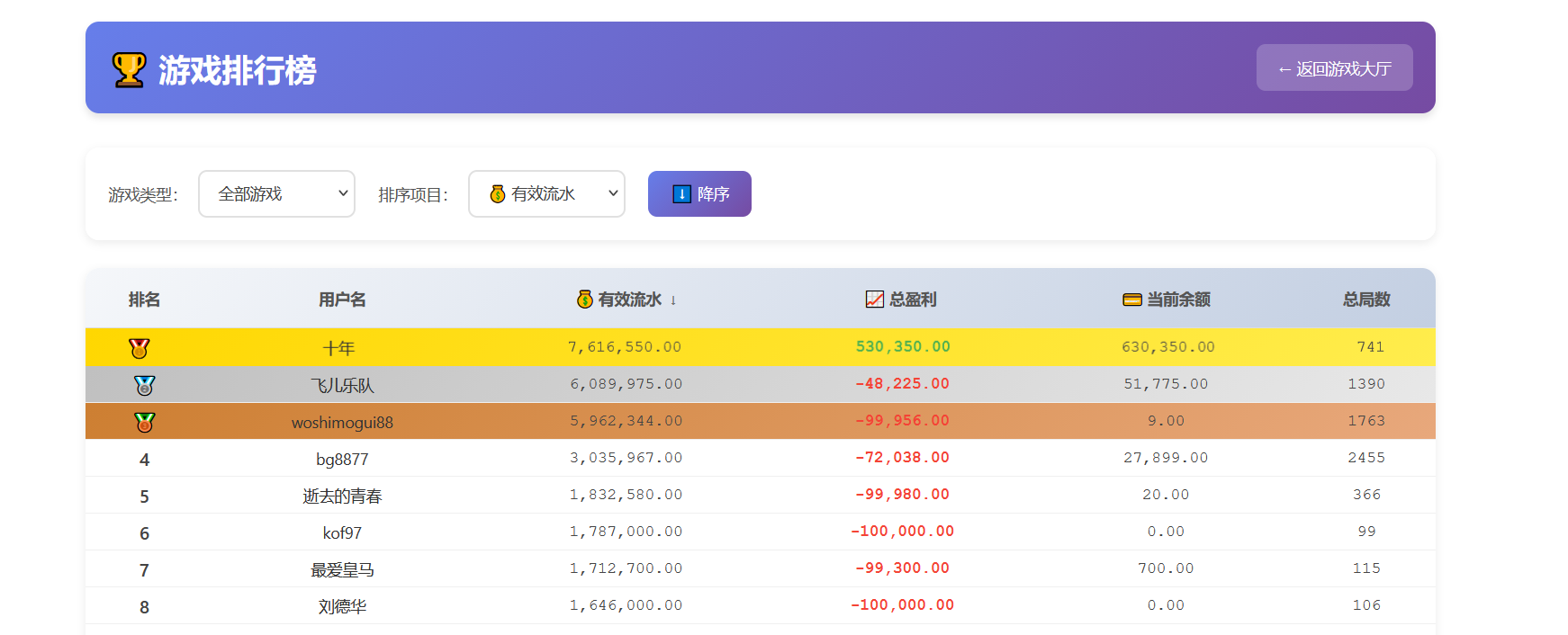Click the sort arrow next to 有效流水 header
Image resolution: width=1568 pixels, height=635 pixels.
[673, 300]
